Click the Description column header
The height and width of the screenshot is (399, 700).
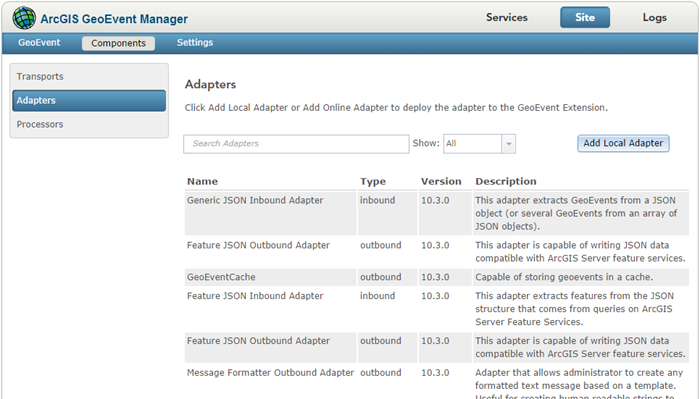[506, 182]
